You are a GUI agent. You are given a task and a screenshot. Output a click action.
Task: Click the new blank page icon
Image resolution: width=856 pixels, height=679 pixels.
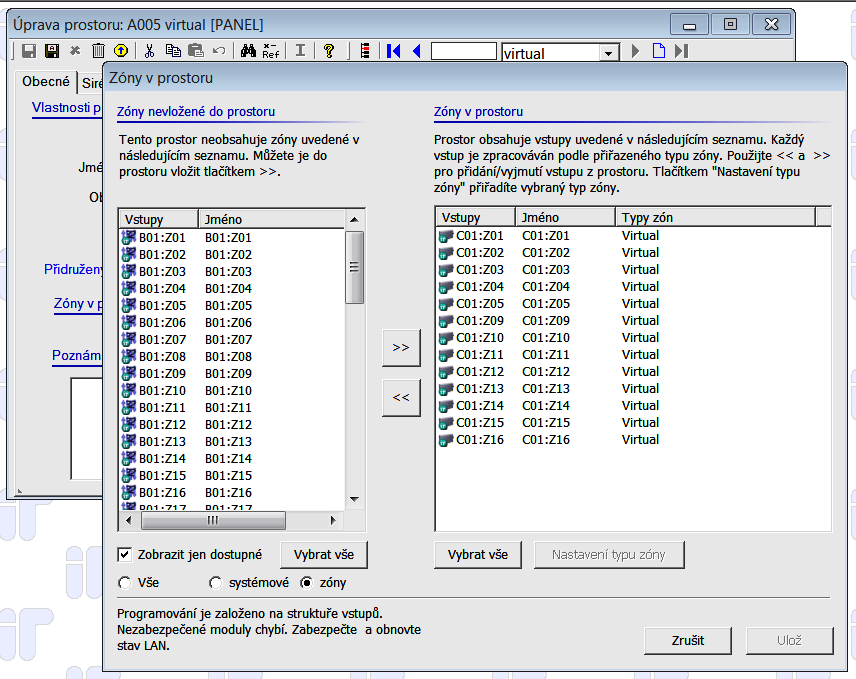coord(659,51)
